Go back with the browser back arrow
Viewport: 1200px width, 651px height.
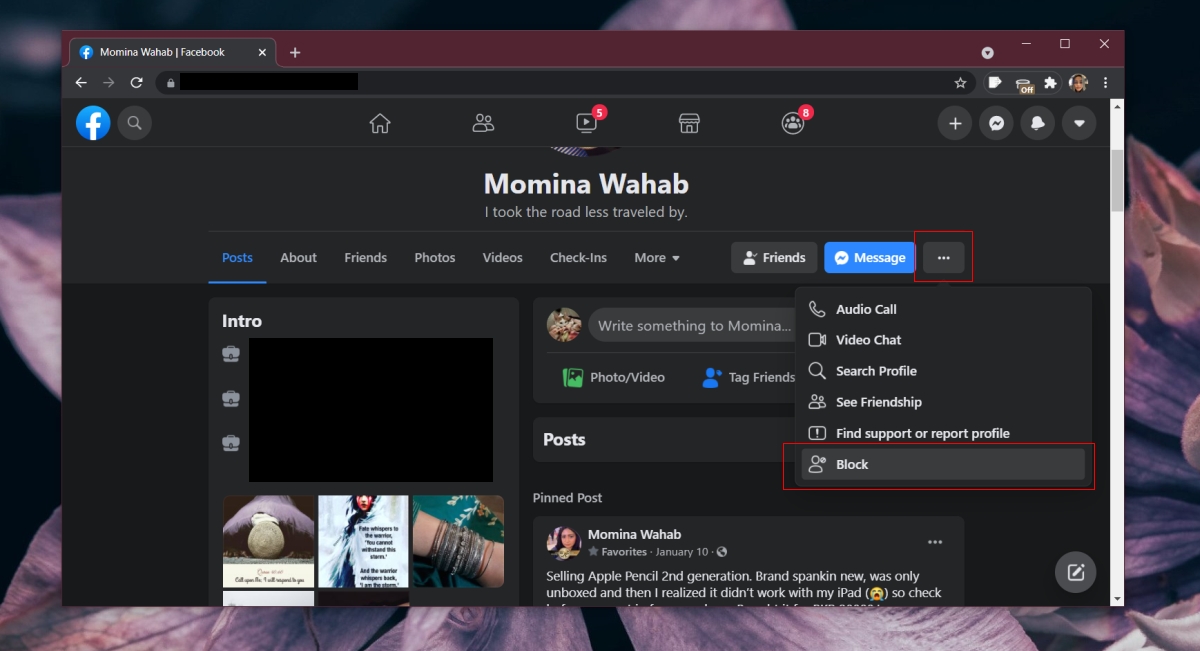click(x=81, y=83)
